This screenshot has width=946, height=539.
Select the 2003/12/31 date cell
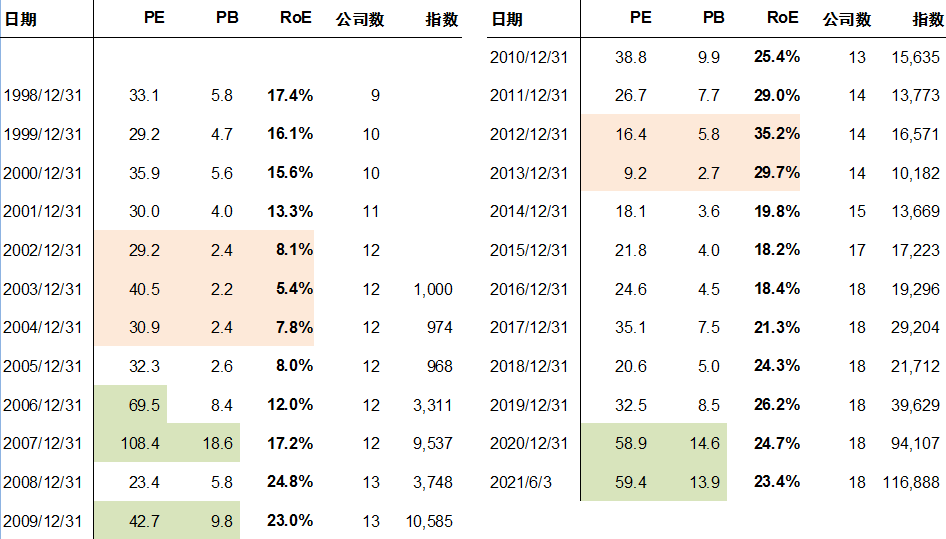(43, 289)
